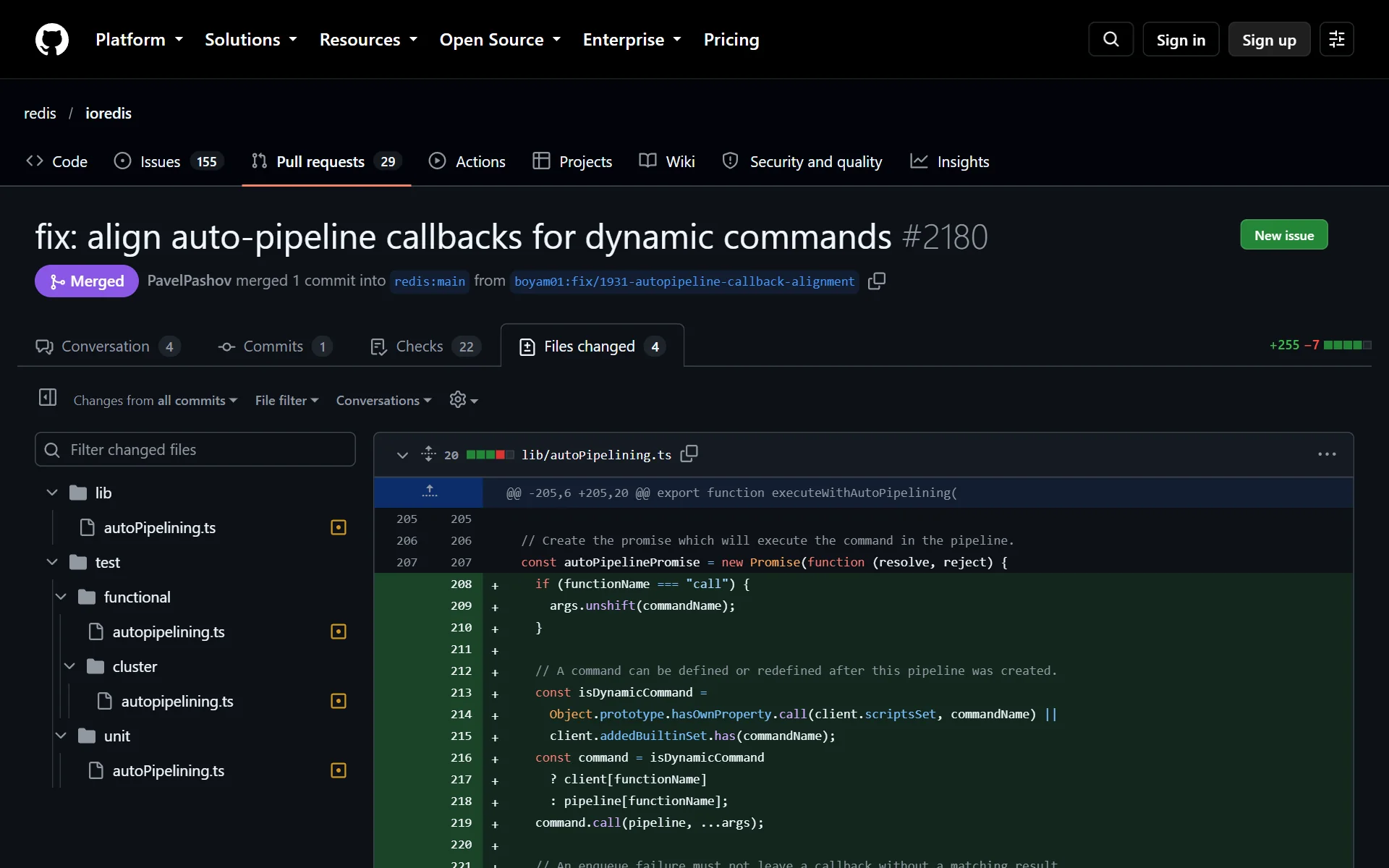Screen dimensions: 1389x868
Task: Click the modified marker for lib autoPipelining.ts
Action: tap(339, 527)
